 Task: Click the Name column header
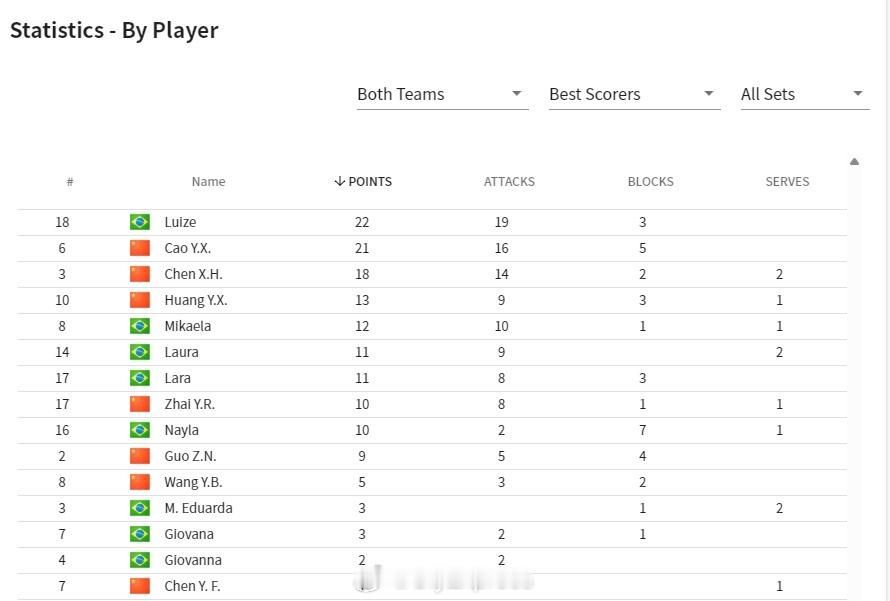coord(208,182)
